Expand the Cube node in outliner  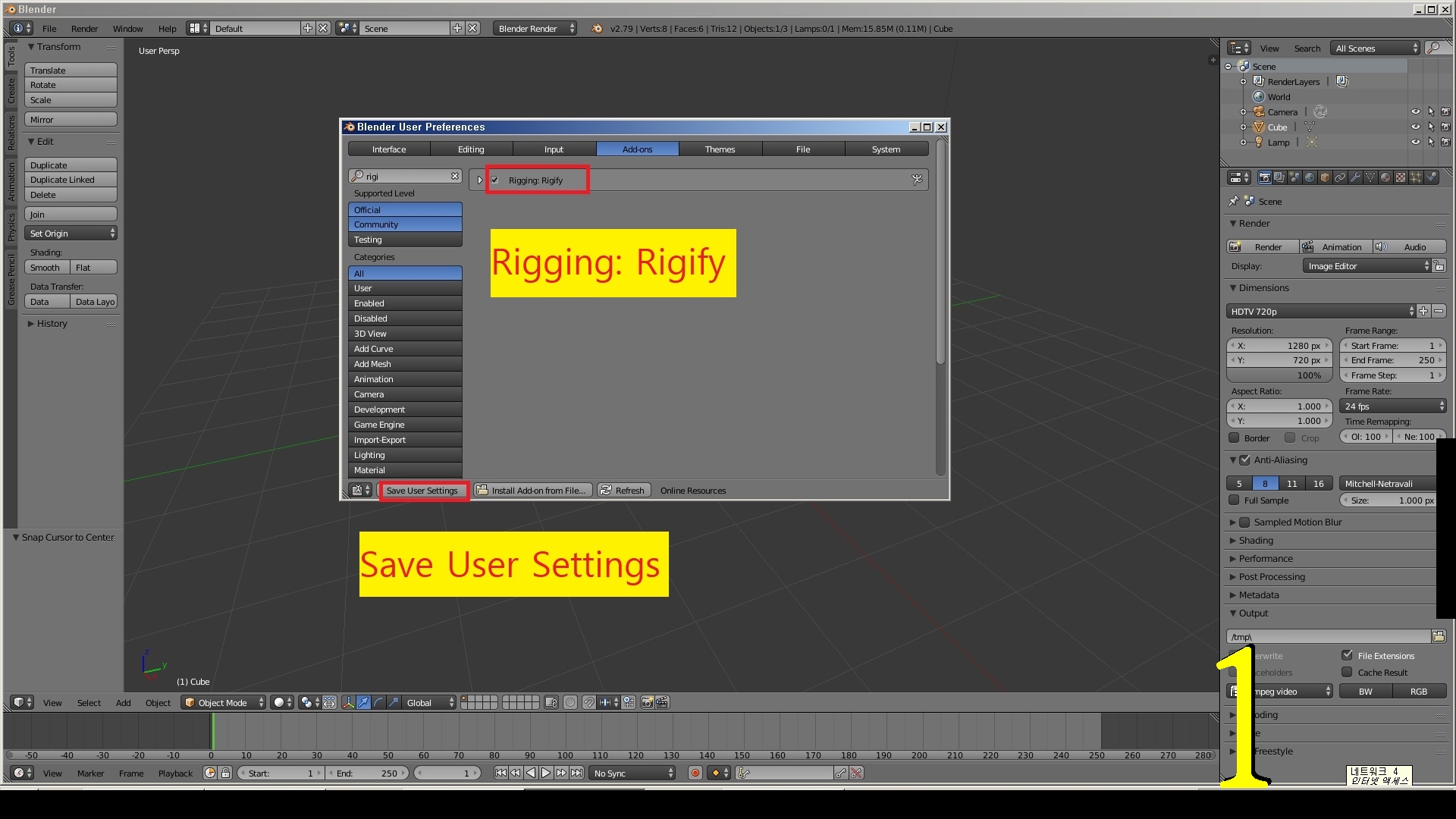(x=1243, y=127)
